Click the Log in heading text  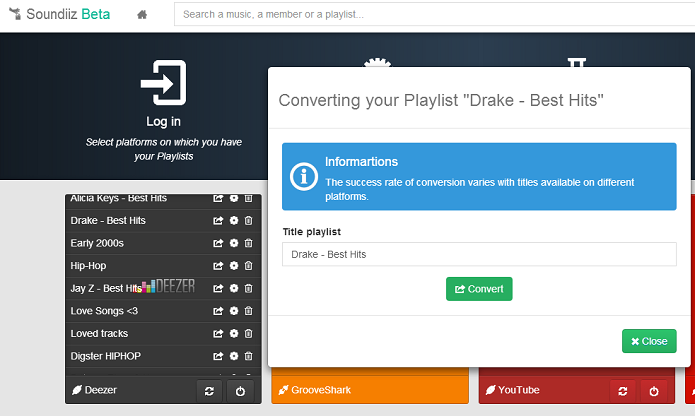coord(164,121)
